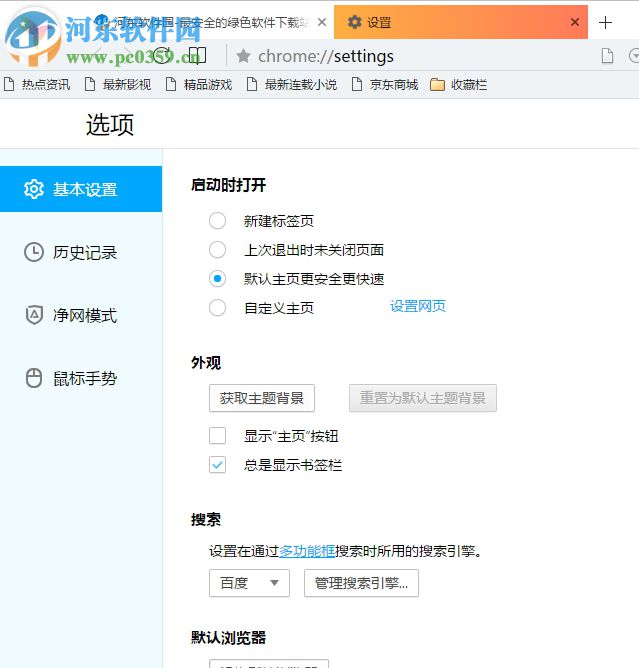639x668 pixels.
Task: Click the 获取主题背景 button
Action: 262,398
